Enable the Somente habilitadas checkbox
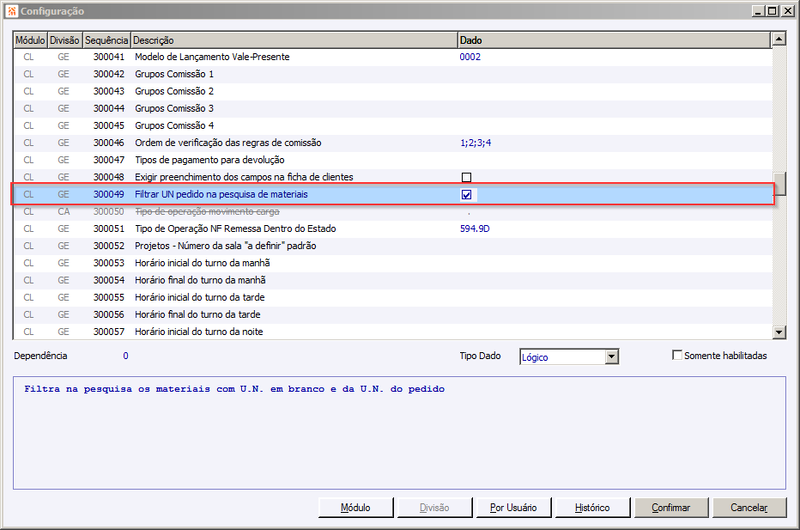 (x=677, y=355)
